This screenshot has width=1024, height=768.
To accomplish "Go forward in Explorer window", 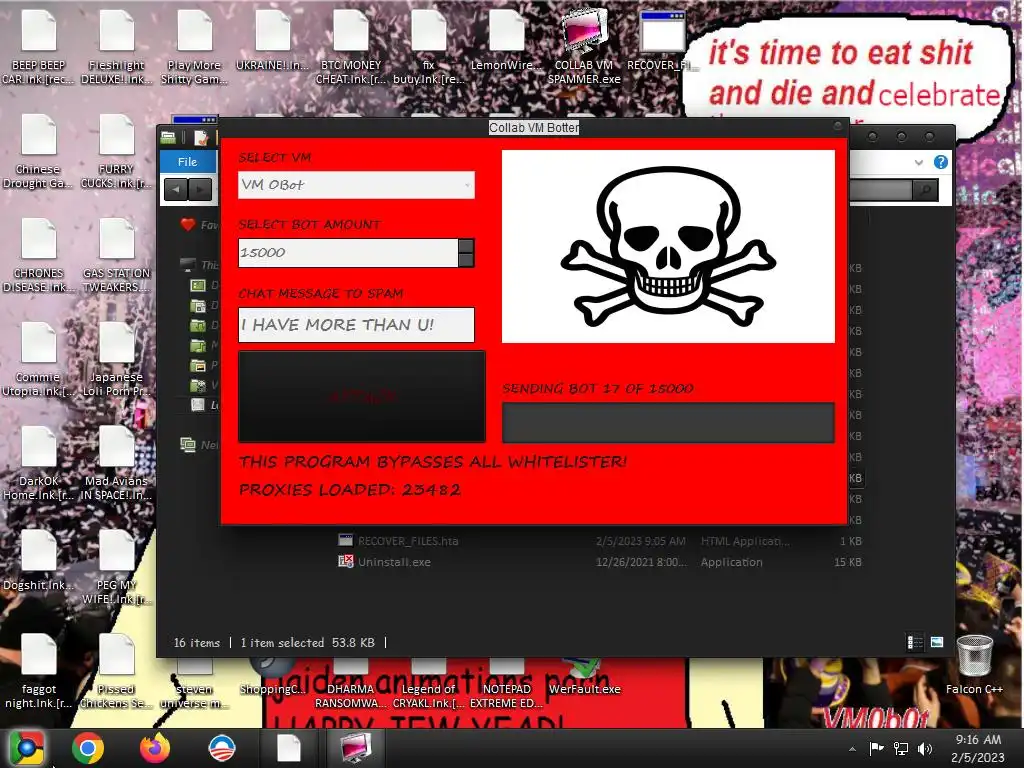I will pyautogui.click(x=200, y=189).
